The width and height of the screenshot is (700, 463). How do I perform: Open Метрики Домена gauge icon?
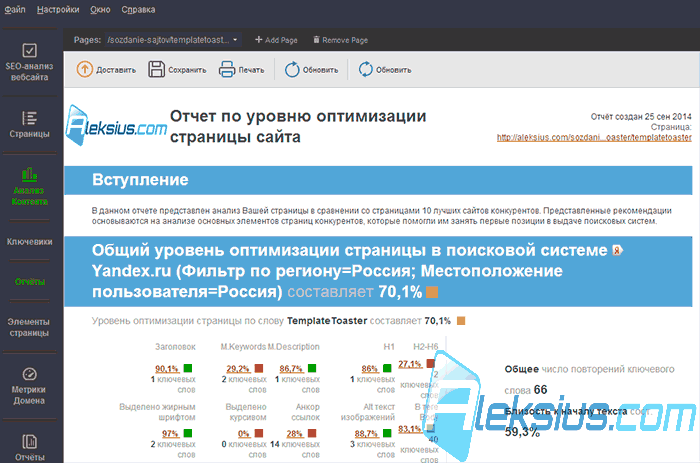tap(29, 374)
